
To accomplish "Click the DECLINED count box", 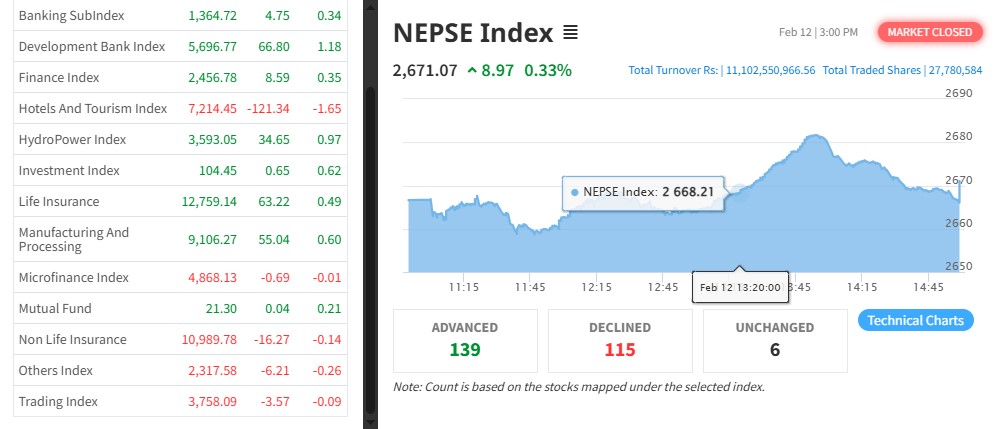I will [620, 340].
